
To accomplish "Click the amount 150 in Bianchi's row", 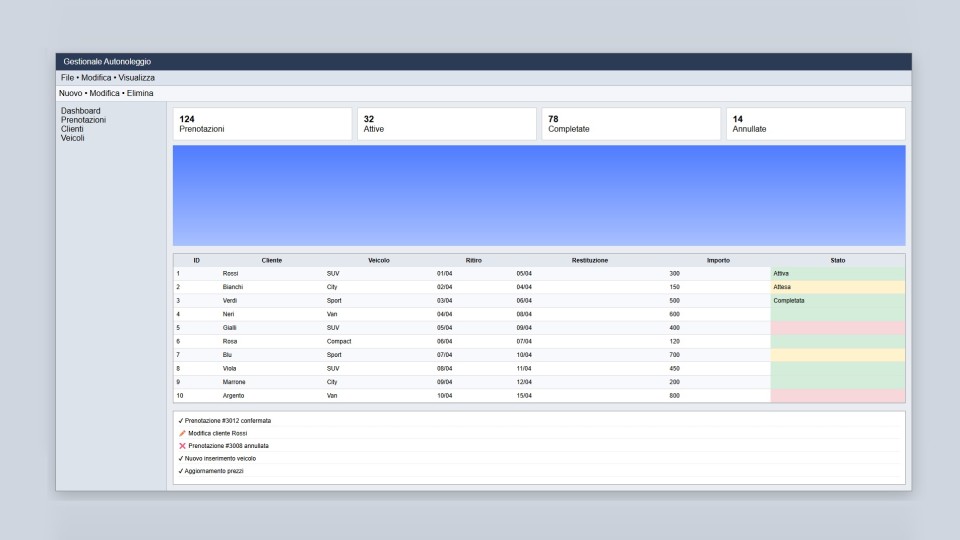I will pos(674,287).
